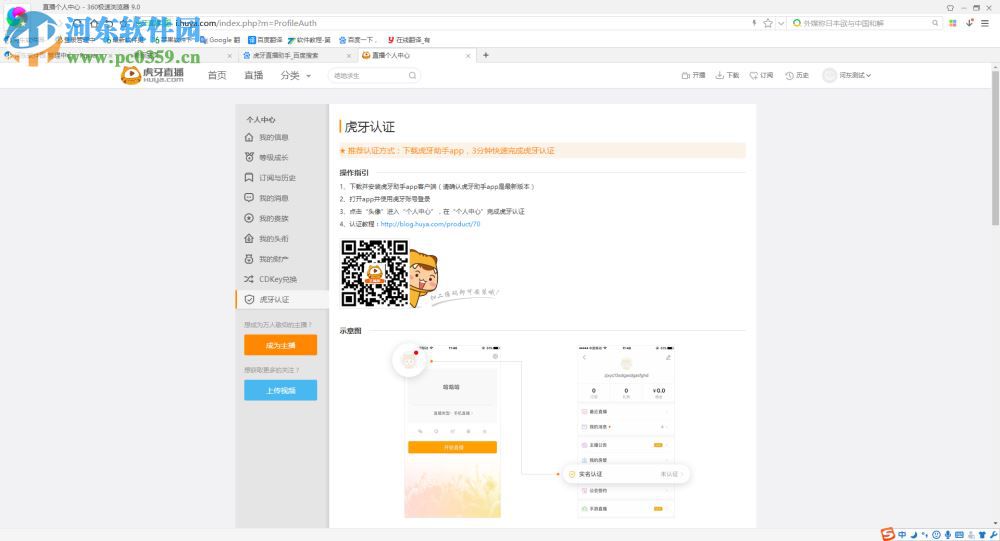
Task: Expand the address bar dropdown arrow
Action: (x=781, y=23)
